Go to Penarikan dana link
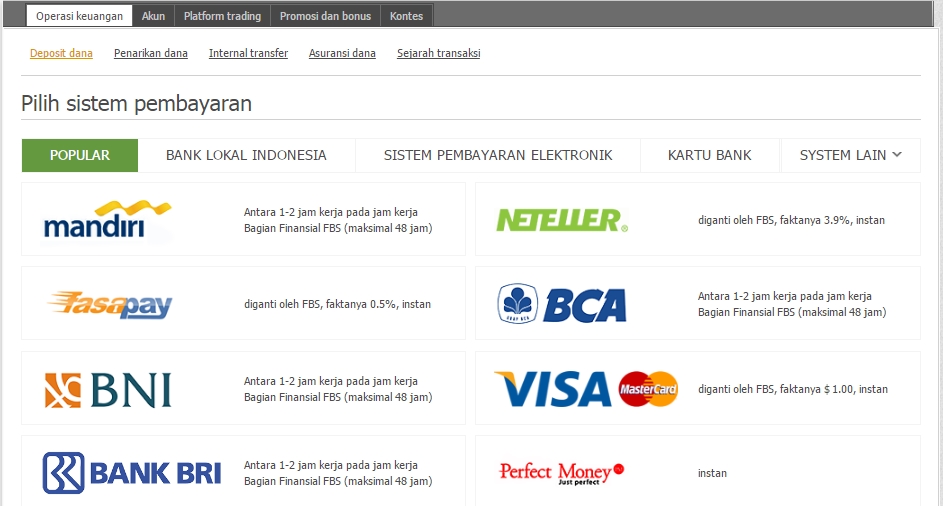Viewport: 943px width, 506px height. (151, 53)
